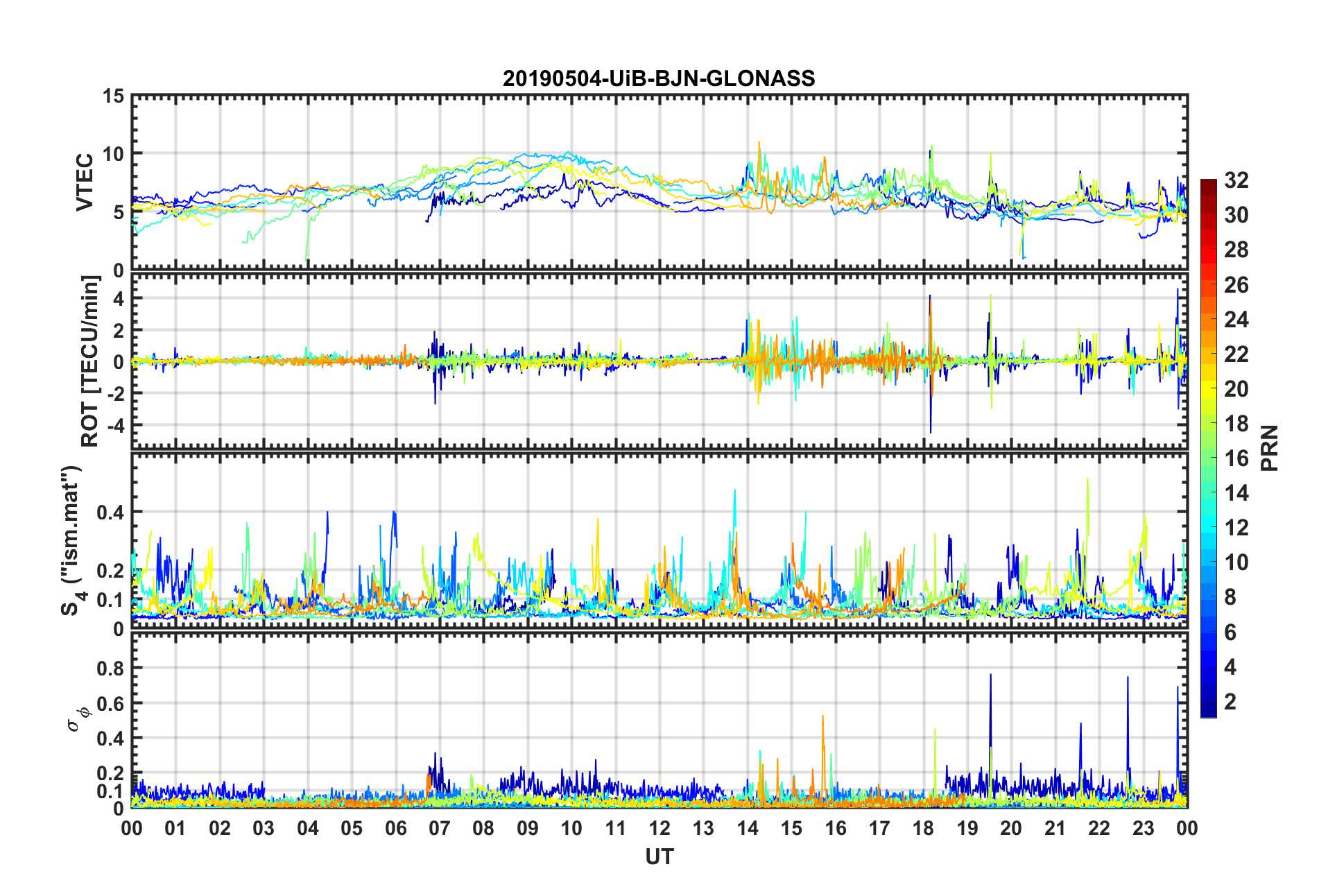1319x896 pixels.
Task: Click the 12 hour tick label on the x-axis
Action: [x=659, y=828]
